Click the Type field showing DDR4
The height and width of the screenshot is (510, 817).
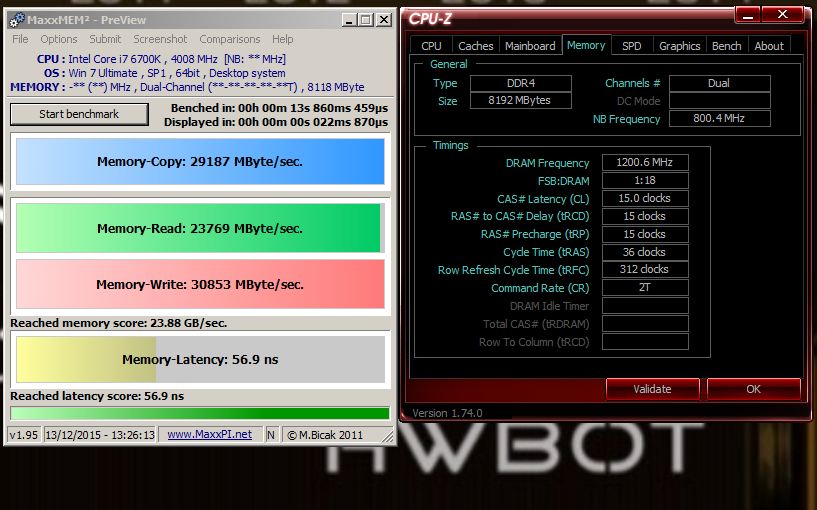pyautogui.click(x=521, y=83)
